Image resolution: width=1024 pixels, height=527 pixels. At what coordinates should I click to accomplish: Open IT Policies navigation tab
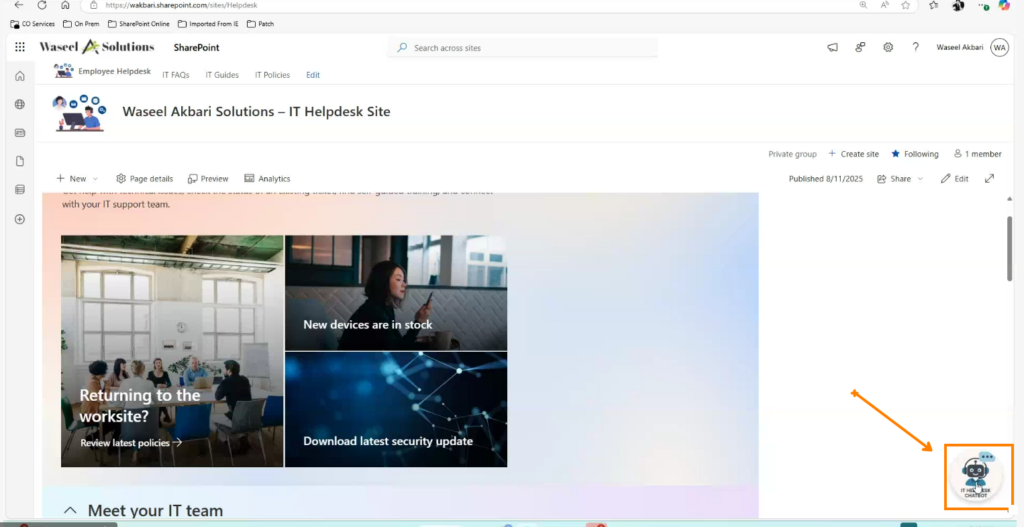coord(272,75)
